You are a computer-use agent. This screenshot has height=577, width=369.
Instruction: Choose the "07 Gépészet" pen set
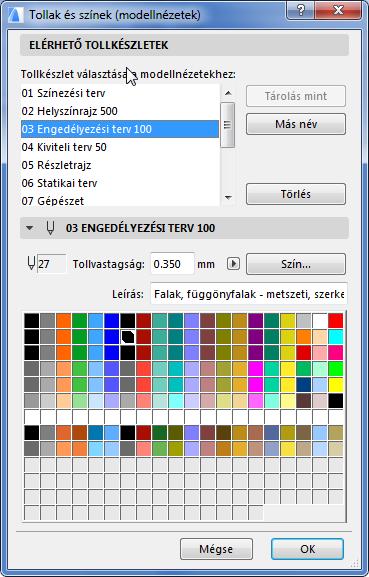pyautogui.click(x=120, y=200)
